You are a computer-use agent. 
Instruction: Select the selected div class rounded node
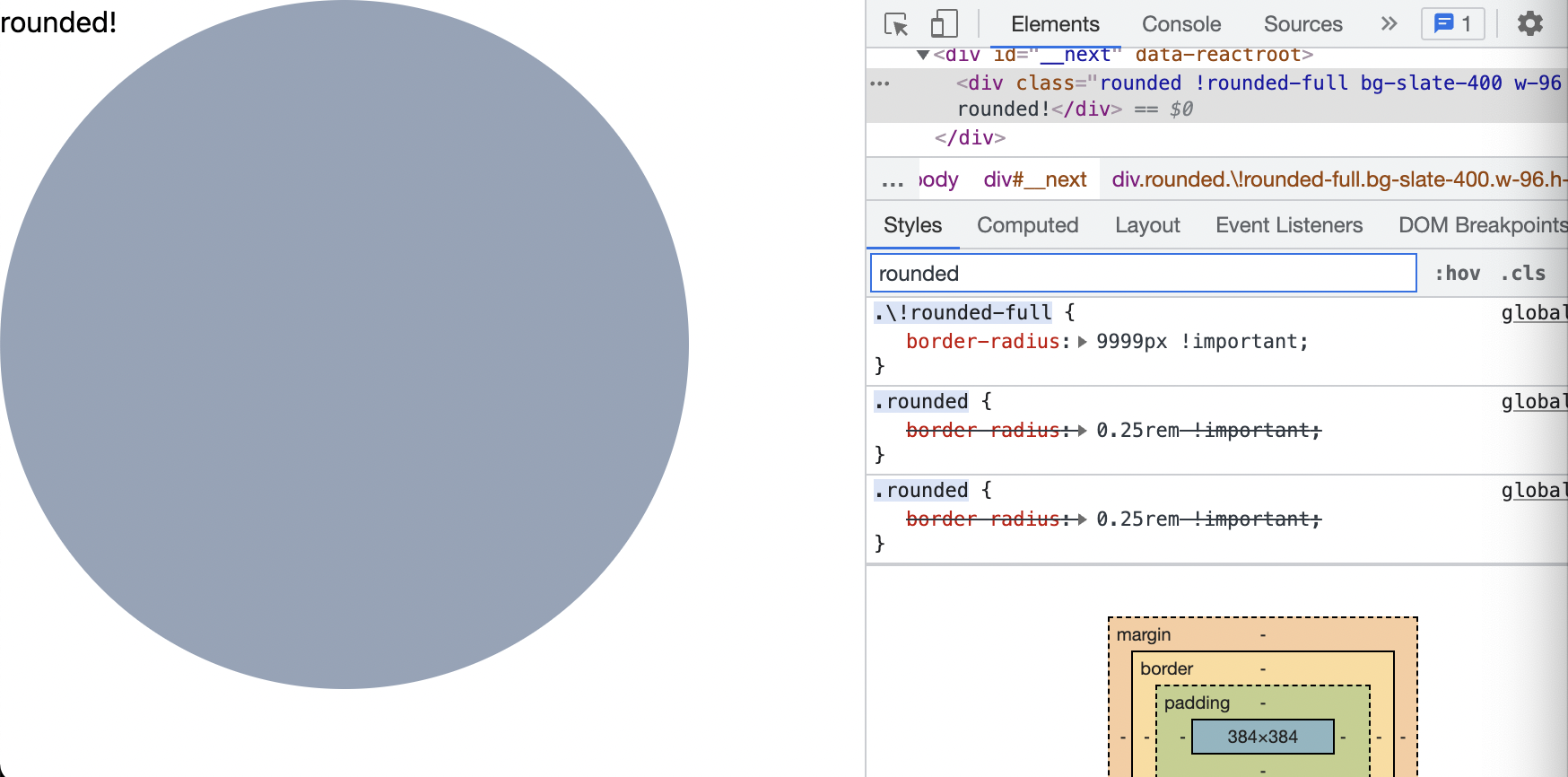[x=1217, y=95]
